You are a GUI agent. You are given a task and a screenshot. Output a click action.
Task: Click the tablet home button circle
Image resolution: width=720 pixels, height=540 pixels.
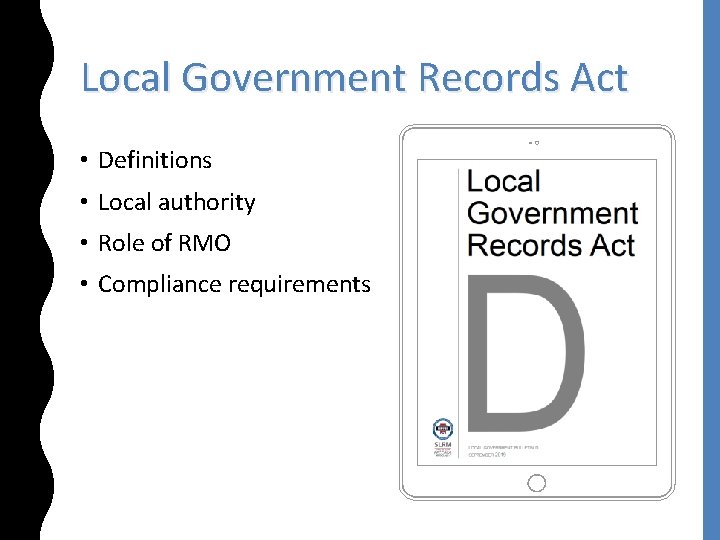(x=536, y=483)
